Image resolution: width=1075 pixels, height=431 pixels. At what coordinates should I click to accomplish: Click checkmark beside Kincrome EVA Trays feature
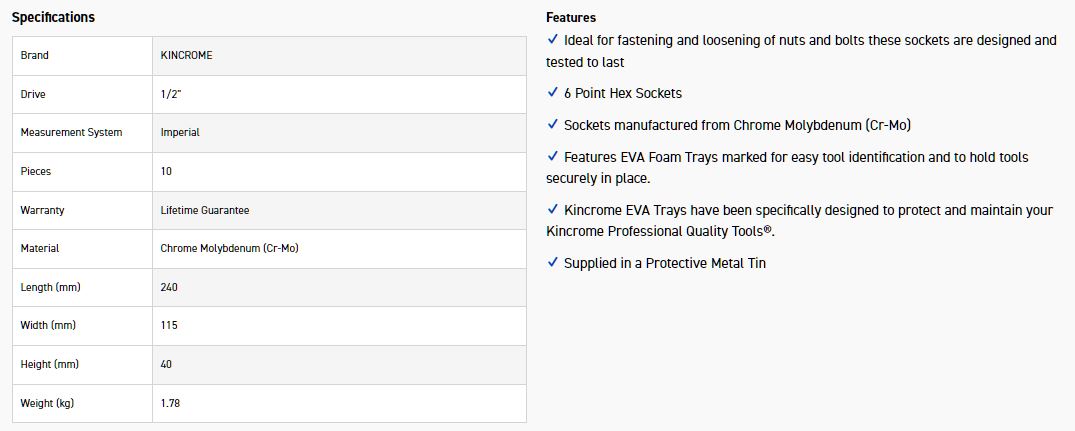pos(553,209)
